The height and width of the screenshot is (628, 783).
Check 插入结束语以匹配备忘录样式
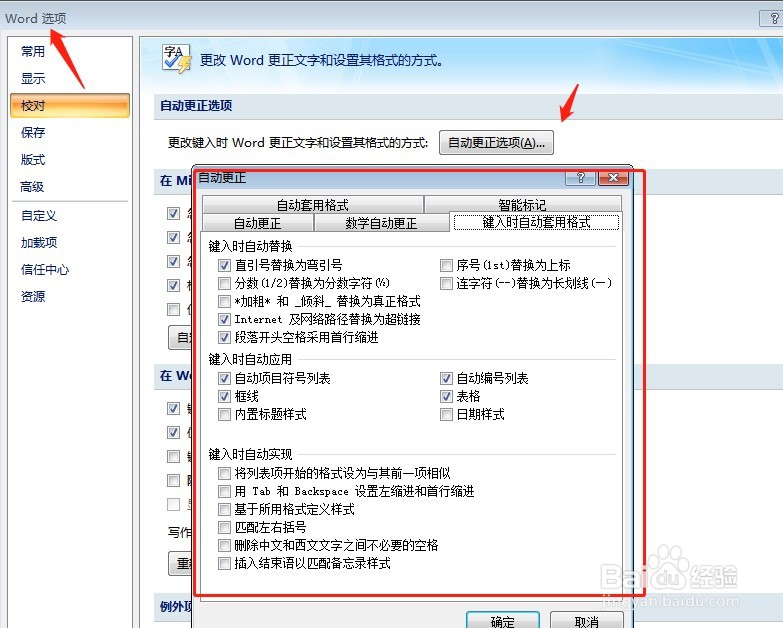[x=224, y=564]
